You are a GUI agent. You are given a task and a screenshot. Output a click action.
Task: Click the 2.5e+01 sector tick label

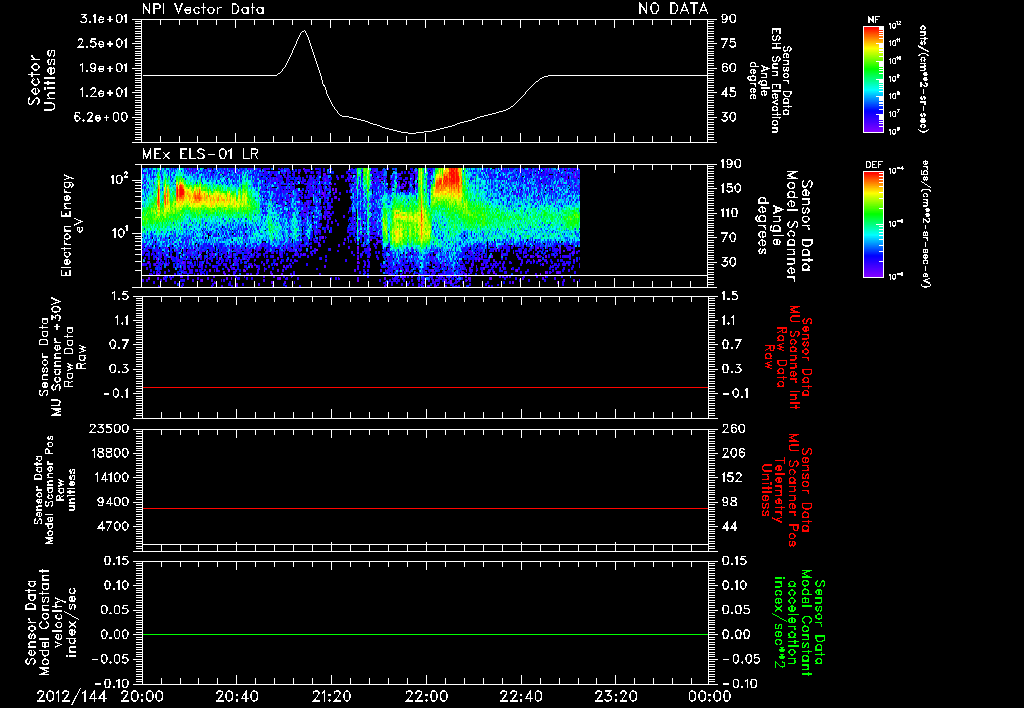104,43
